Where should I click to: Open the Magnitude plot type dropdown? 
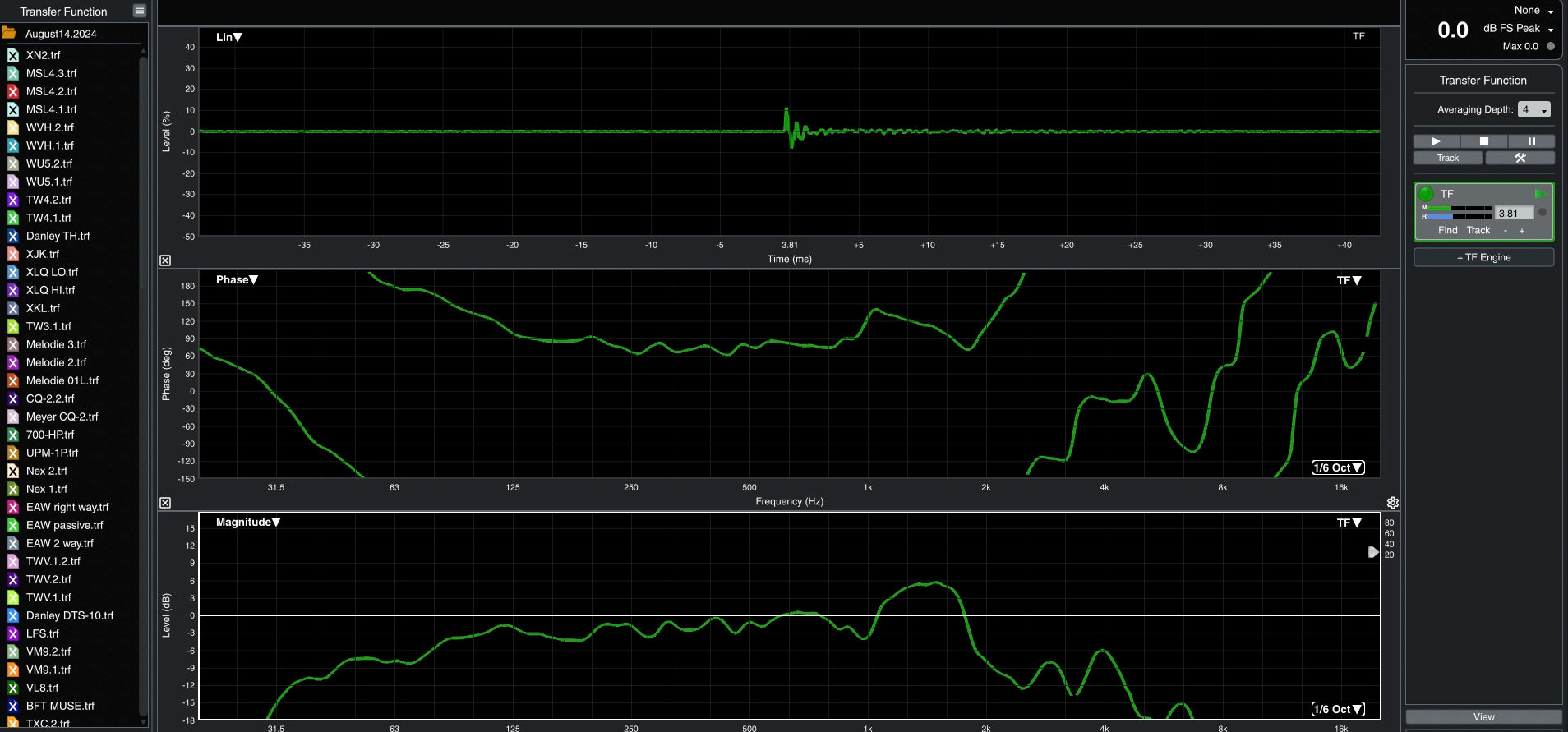pyautogui.click(x=248, y=522)
